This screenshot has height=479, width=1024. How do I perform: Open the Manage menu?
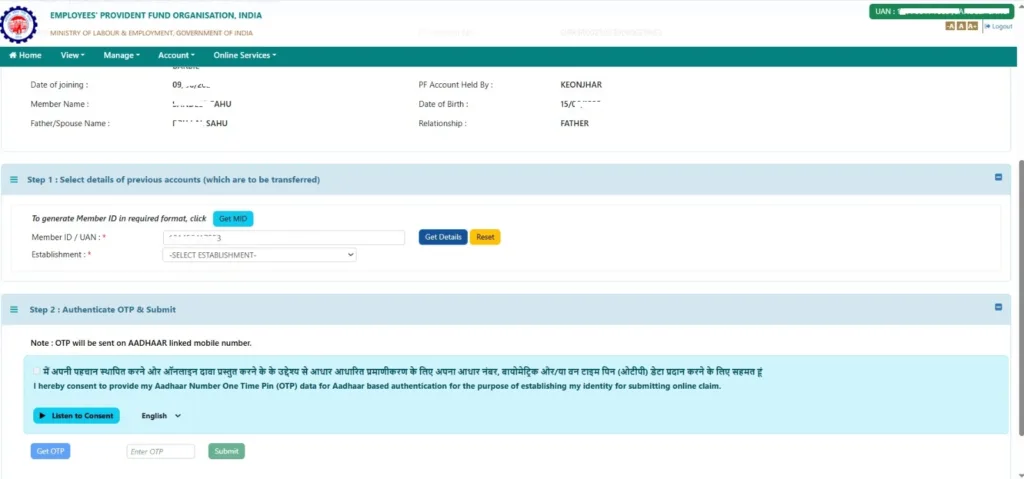coord(121,56)
